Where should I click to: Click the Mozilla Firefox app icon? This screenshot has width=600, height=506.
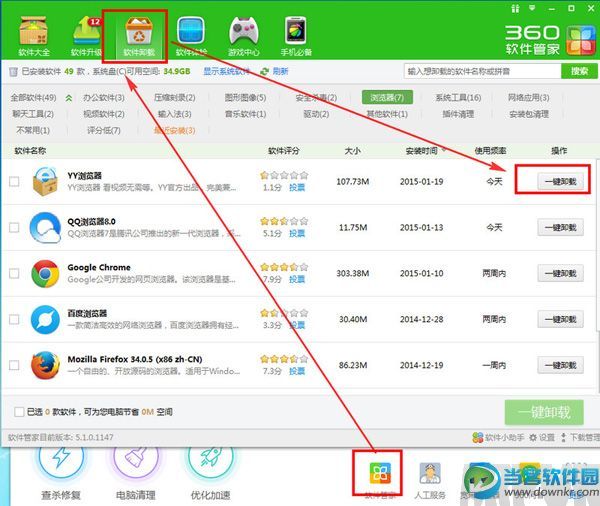pos(45,365)
